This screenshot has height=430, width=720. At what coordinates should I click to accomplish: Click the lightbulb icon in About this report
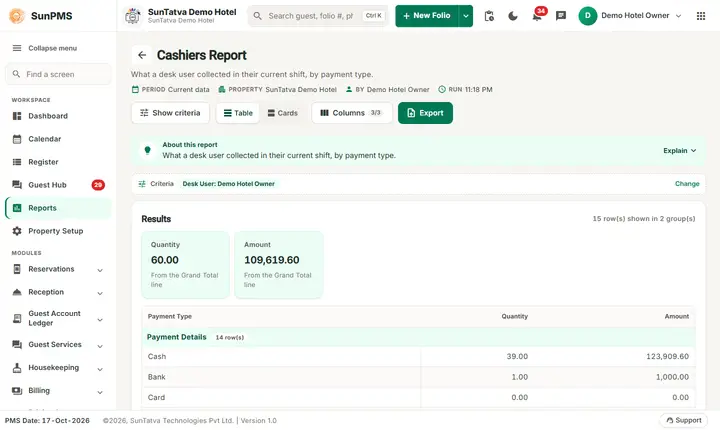[147, 150]
